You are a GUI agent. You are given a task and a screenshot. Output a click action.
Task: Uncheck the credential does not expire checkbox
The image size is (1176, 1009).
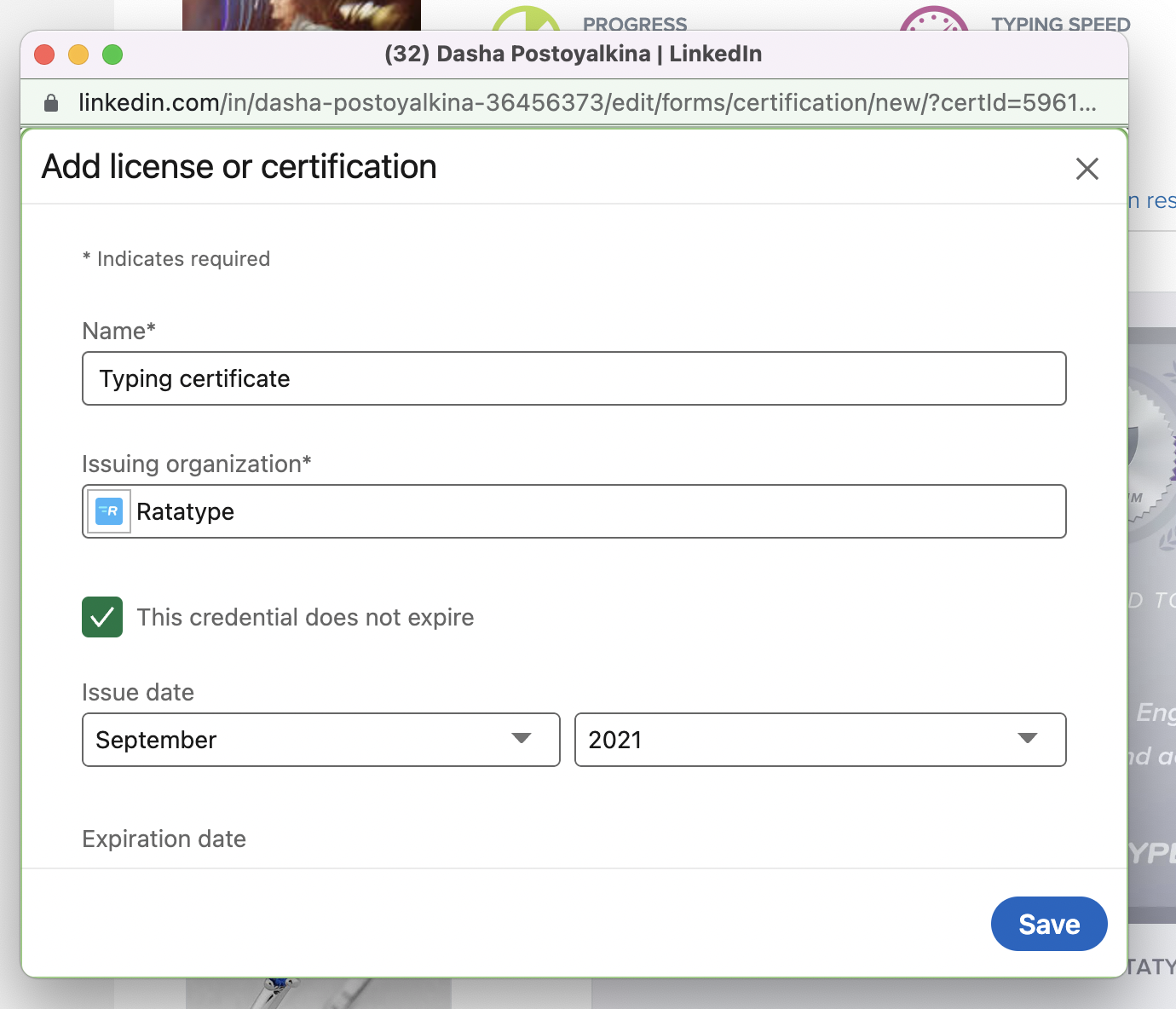(102, 617)
